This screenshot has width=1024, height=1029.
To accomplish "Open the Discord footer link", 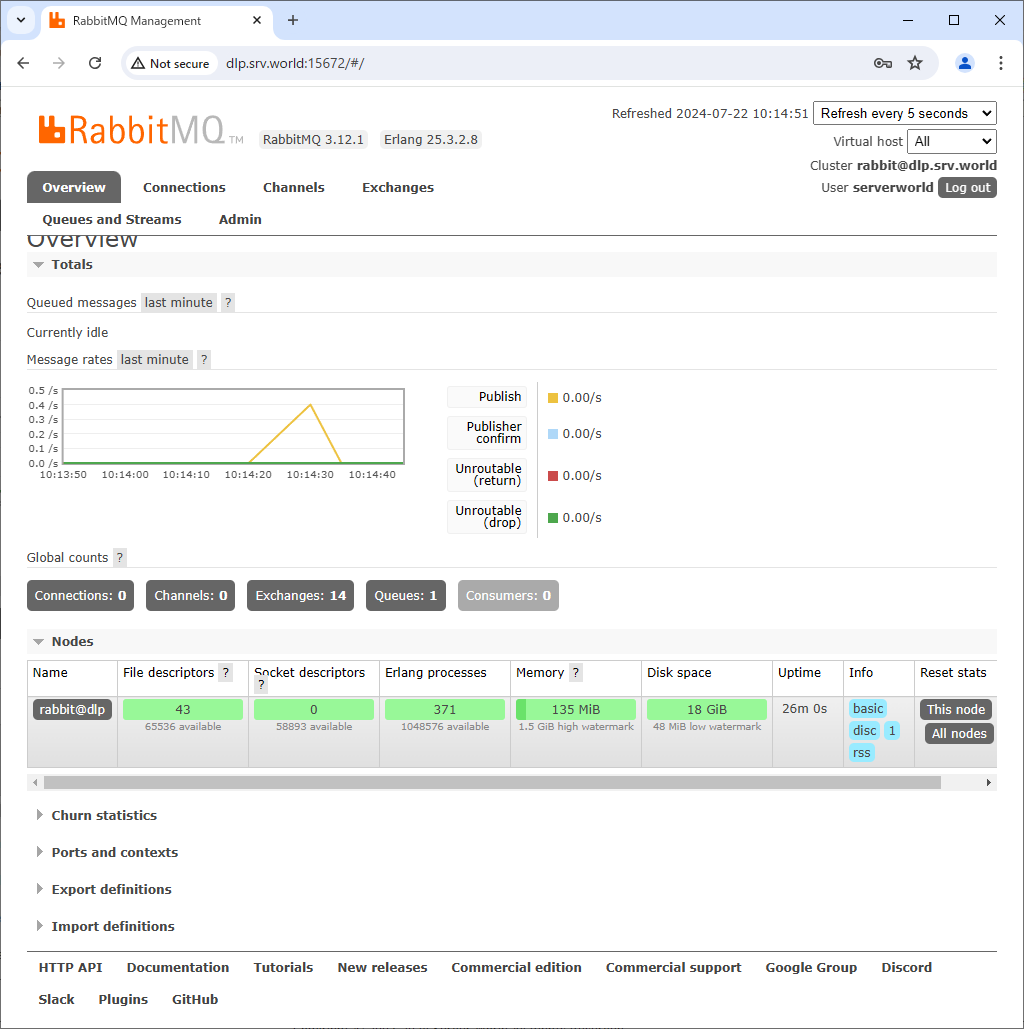I will (x=907, y=967).
